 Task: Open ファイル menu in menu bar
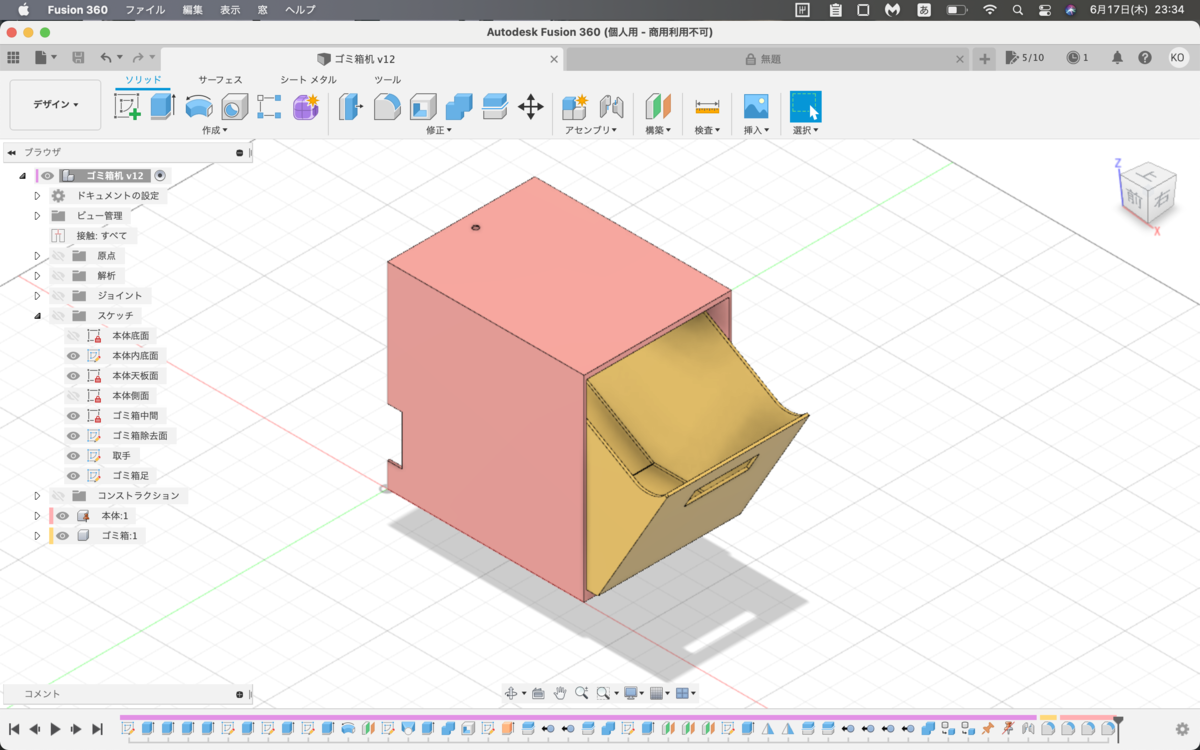tap(145, 10)
